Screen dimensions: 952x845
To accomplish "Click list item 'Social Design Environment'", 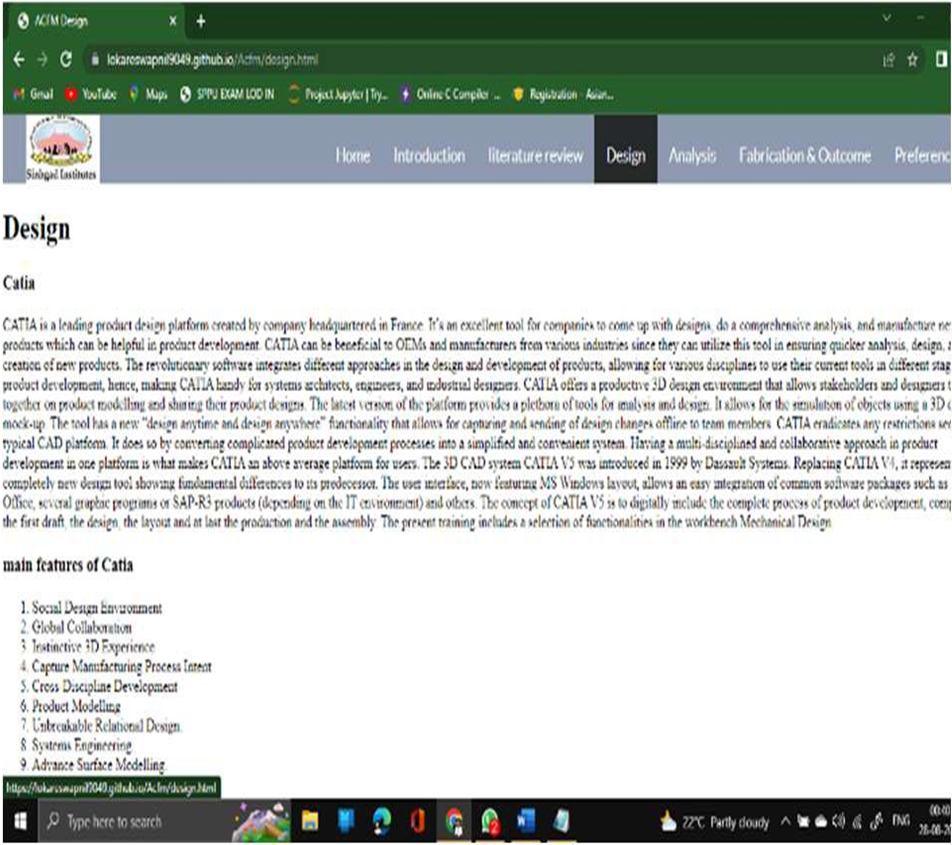I will 97,608.
